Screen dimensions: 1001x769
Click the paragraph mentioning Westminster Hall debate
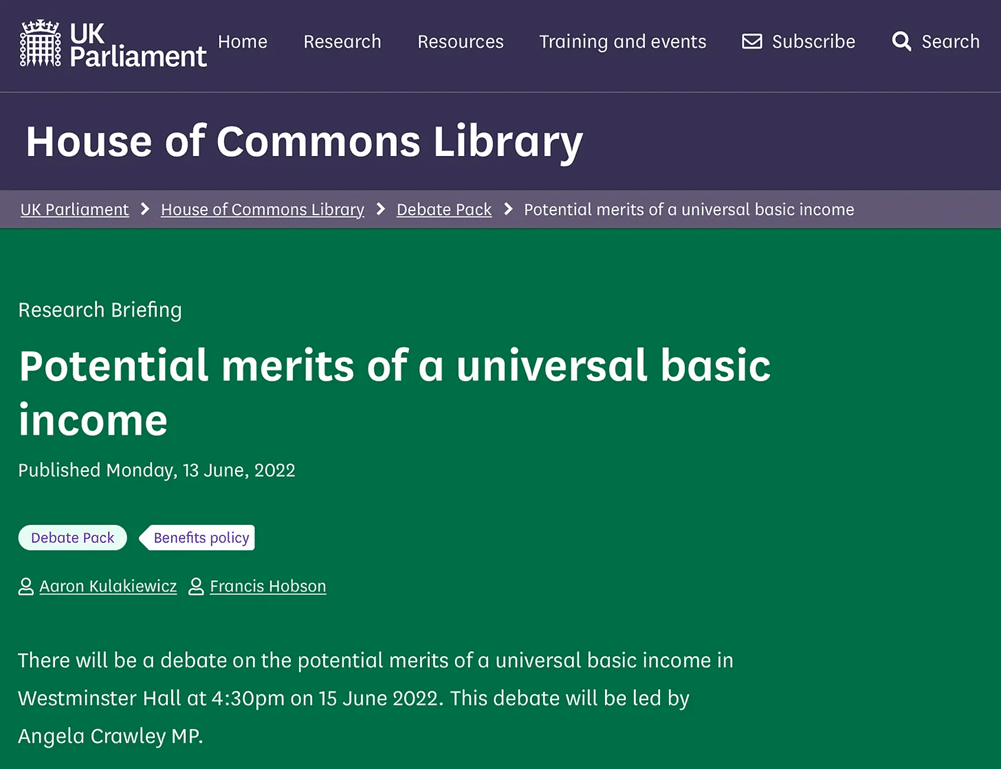coord(375,698)
